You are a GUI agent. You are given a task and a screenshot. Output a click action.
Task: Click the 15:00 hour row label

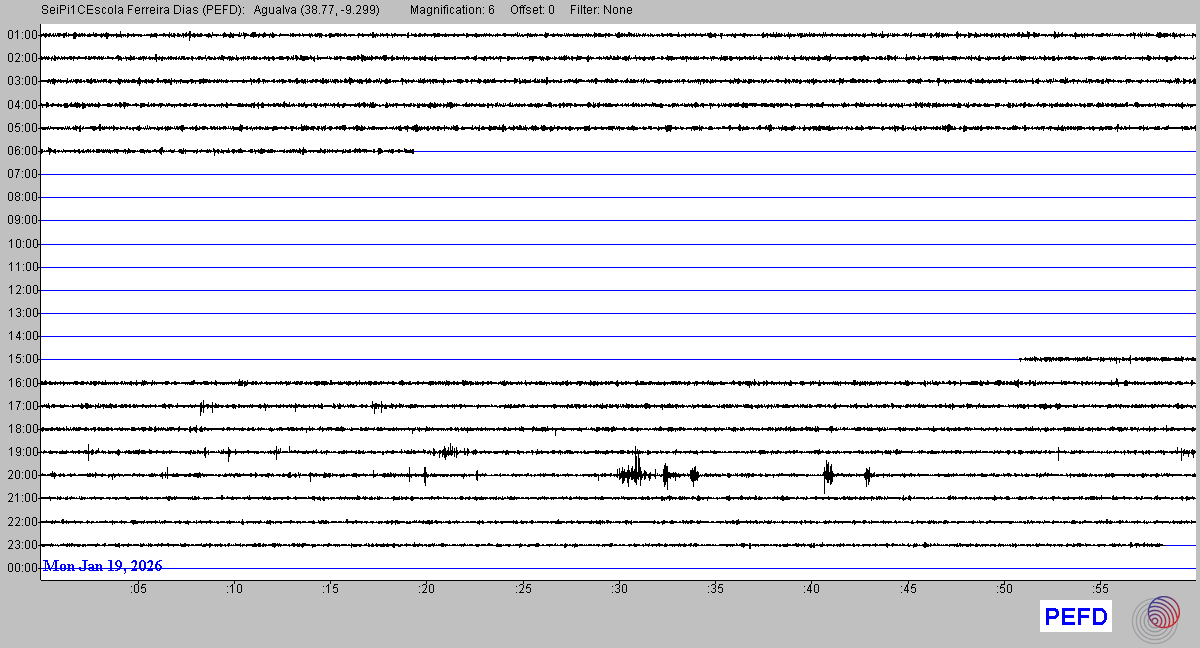22,359
